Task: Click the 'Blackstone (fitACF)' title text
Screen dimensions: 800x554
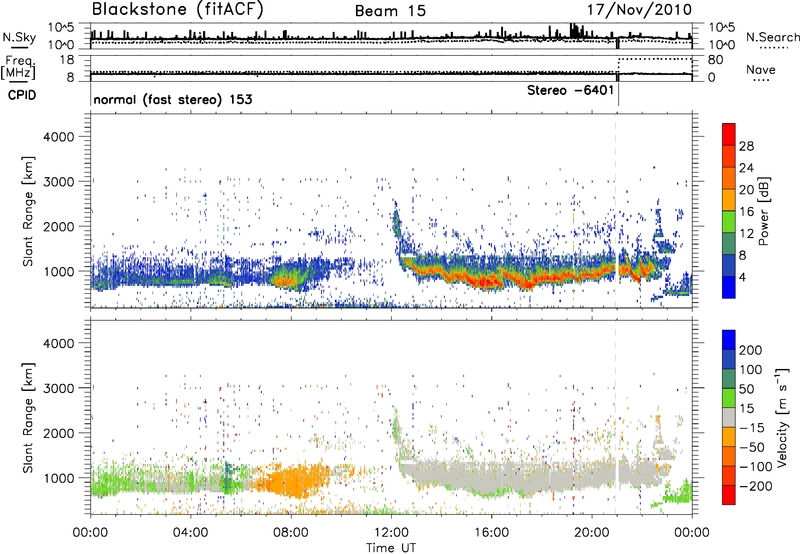Action: pyautogui.click(x=177, y=10)
